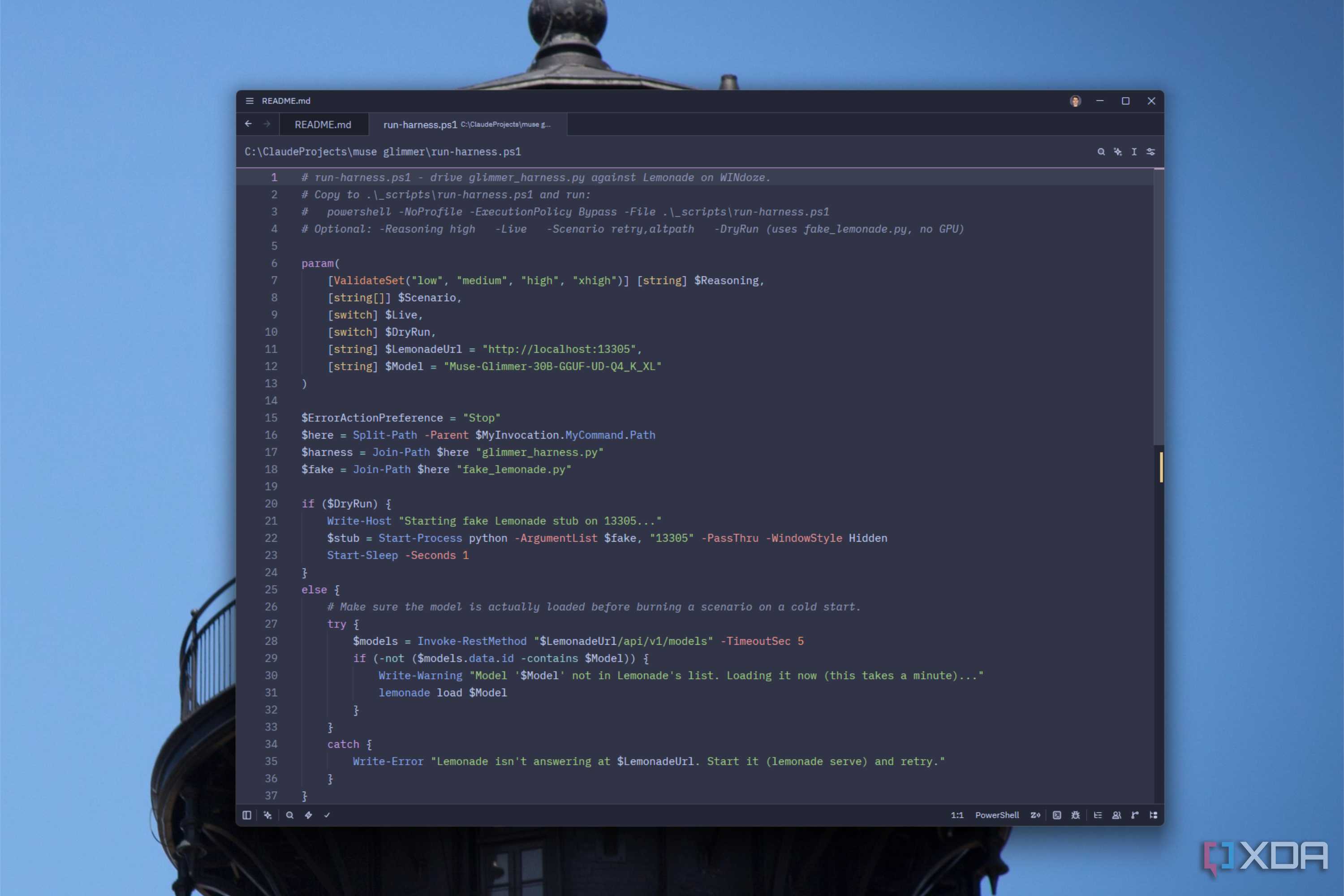Toggle the outline panel icon
The width and height of the screenshot is (1344, 896).
(1098, 815)
